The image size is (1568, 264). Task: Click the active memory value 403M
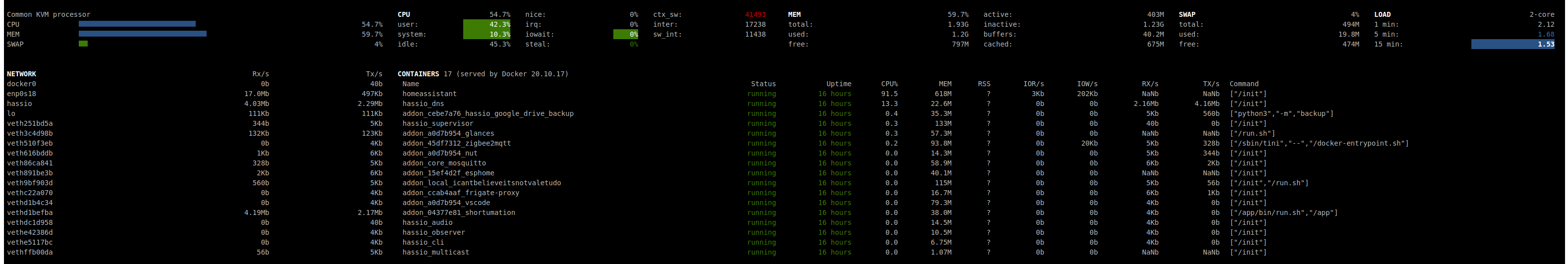(1155, 14)
